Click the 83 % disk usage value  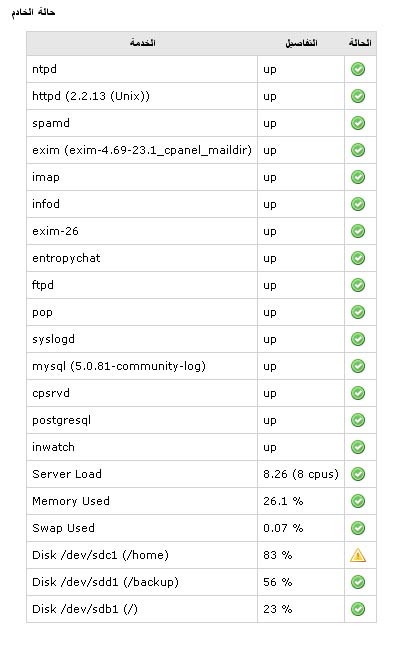277,555
